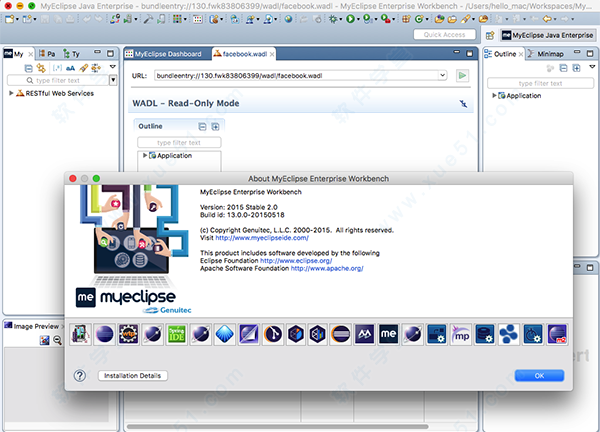Click the Installation Details button
Screen dimensions: 600x432
pos(132,376)
